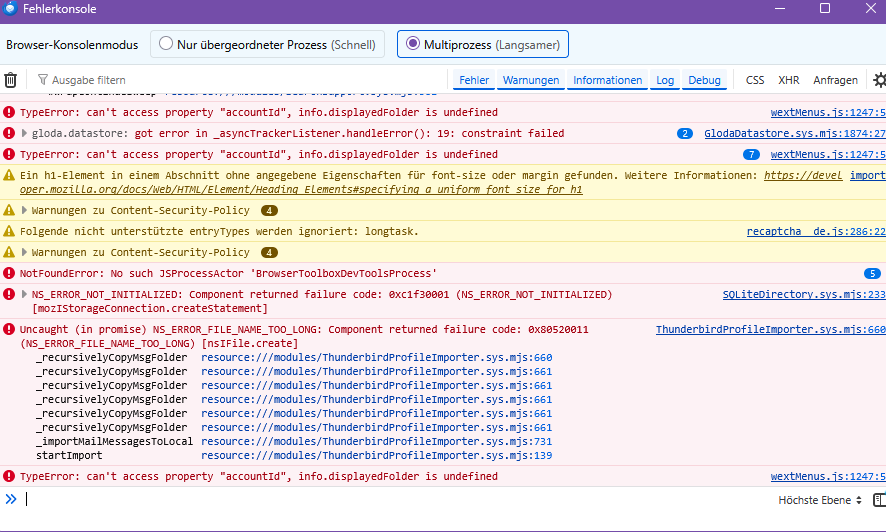Click the longtask yellow warning icon

10,231
